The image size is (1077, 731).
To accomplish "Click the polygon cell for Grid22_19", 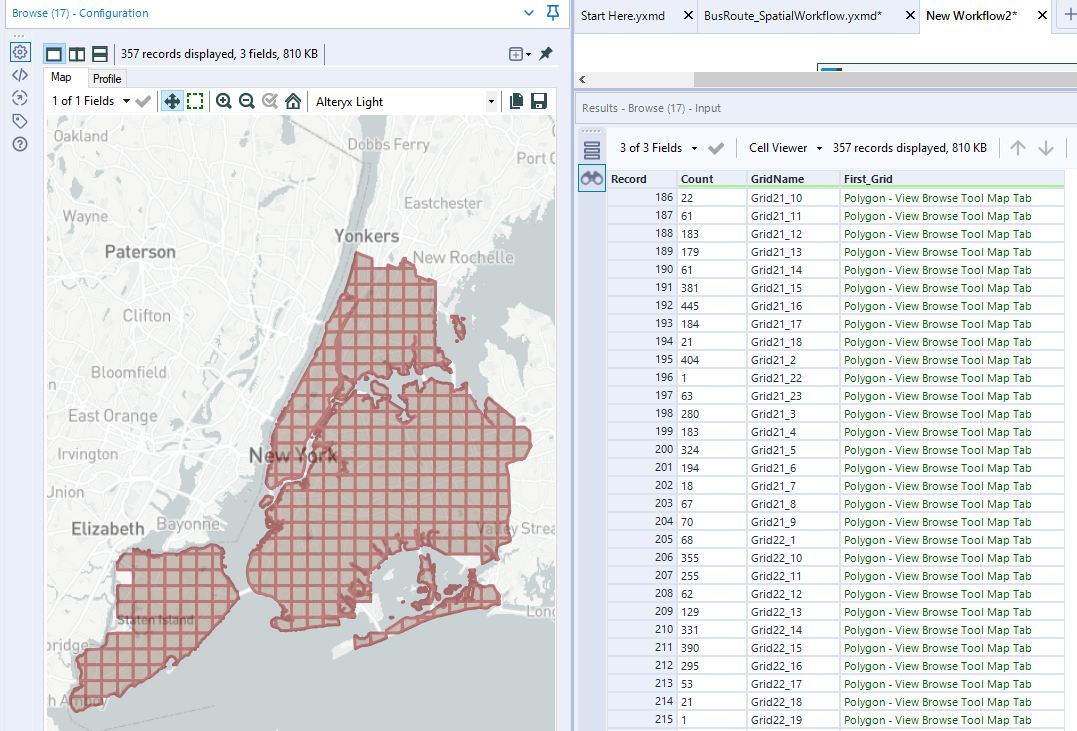I will [x=953, y=720].
